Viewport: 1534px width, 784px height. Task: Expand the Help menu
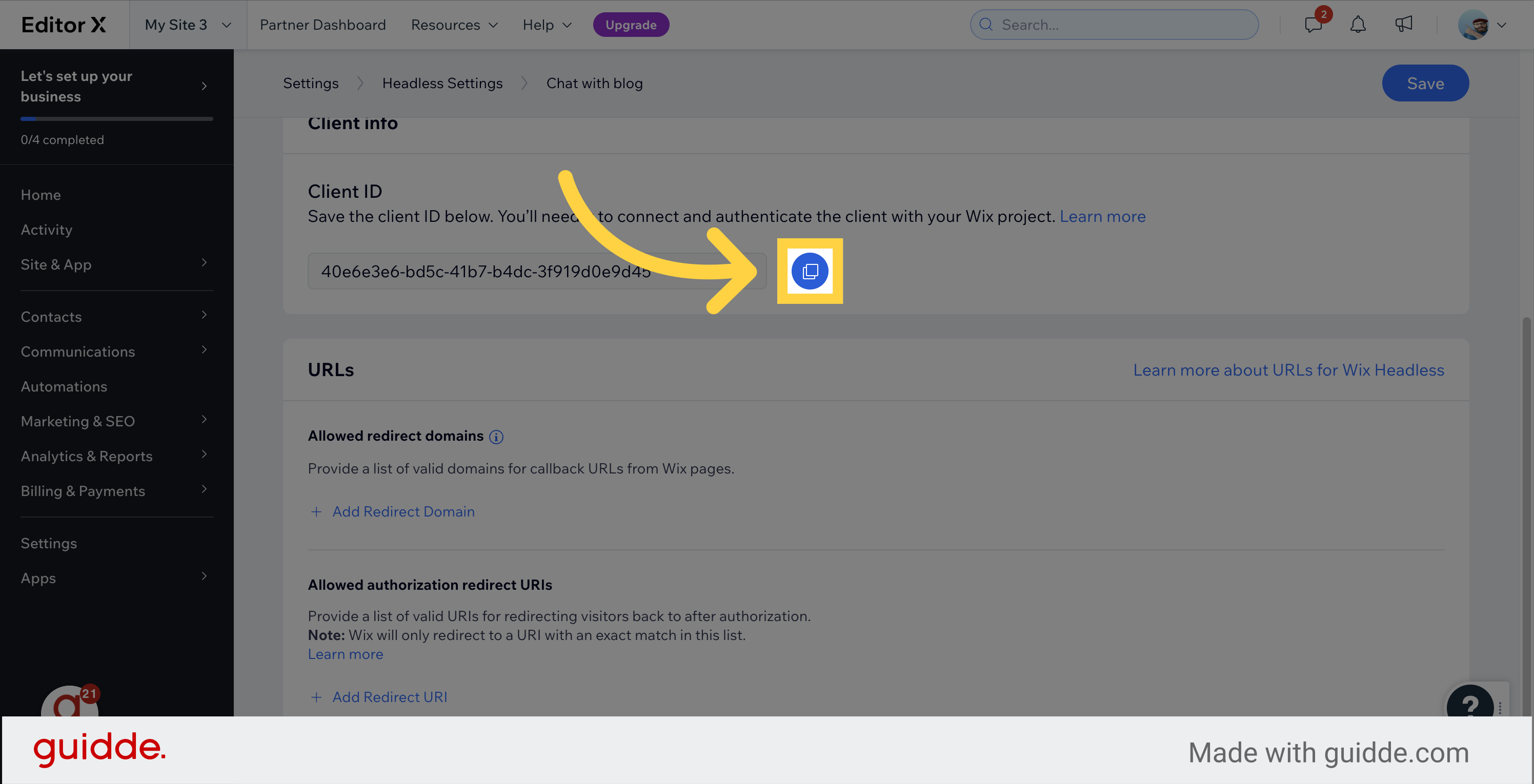tap(547, 25)
